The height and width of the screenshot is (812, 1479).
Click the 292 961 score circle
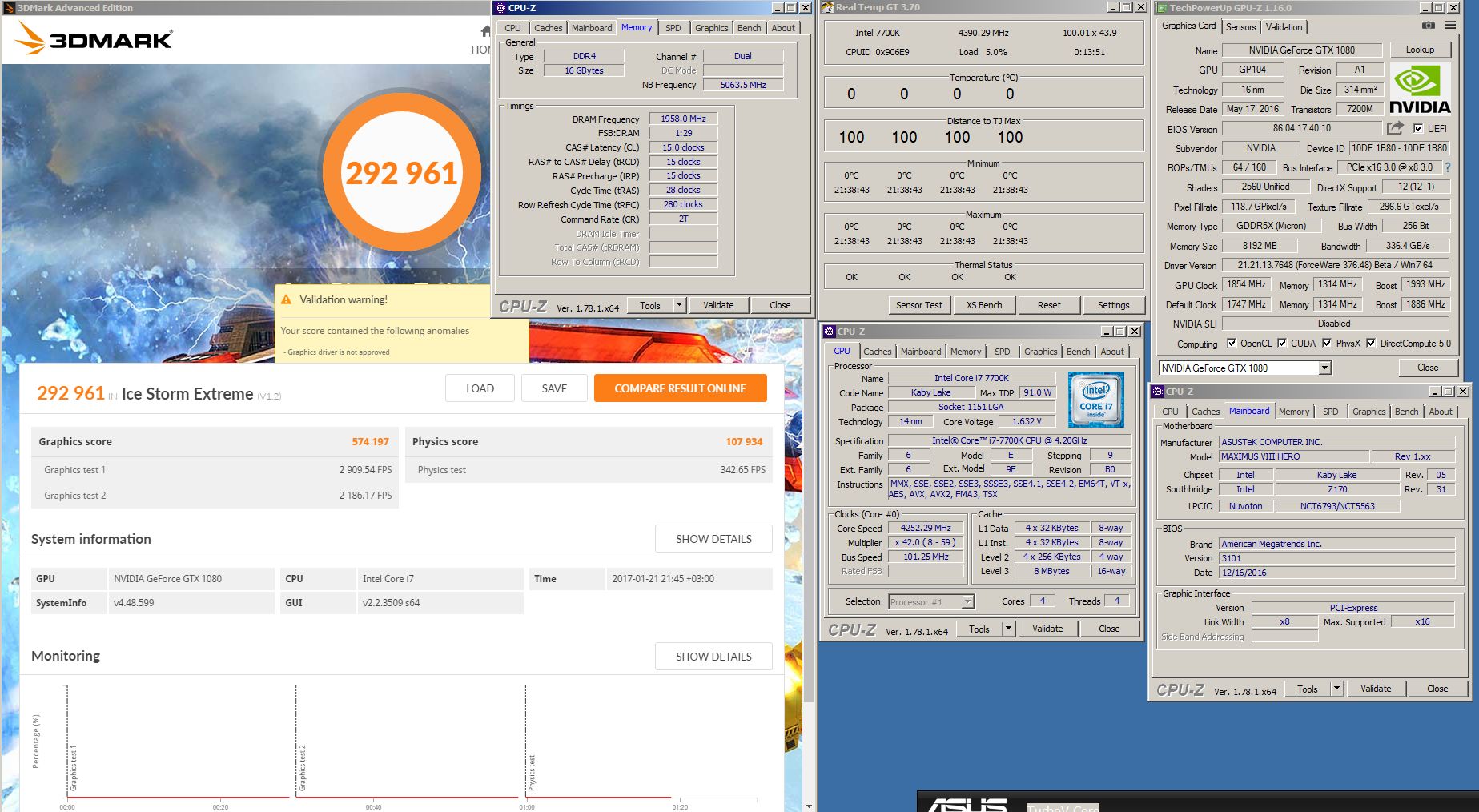coord(401,172)
